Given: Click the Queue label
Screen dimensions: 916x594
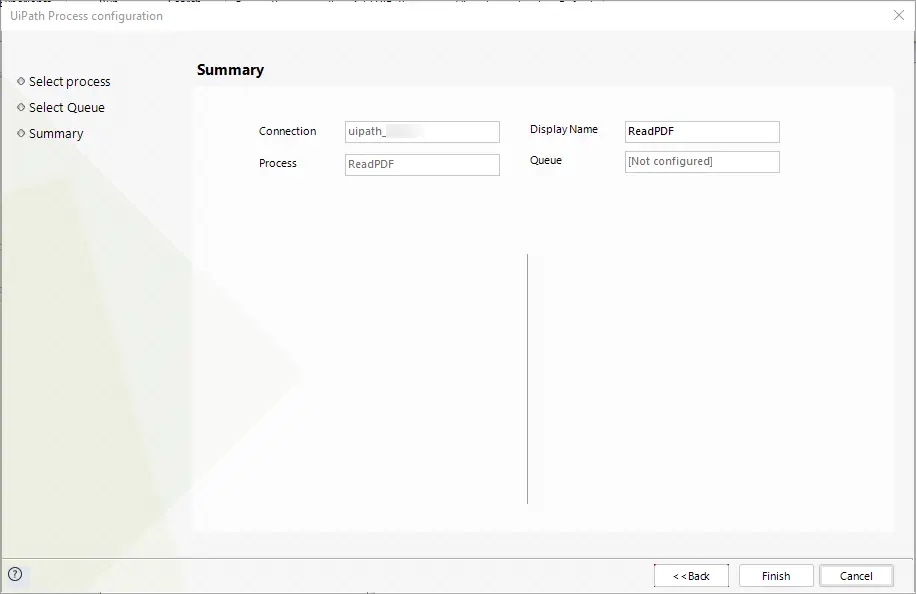Looking at the screenshot, I should coord(546,161).
